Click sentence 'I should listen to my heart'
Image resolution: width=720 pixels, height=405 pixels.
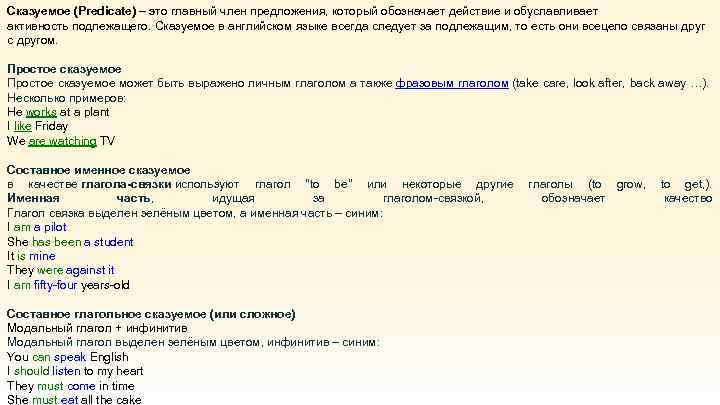tap(75, 371)
